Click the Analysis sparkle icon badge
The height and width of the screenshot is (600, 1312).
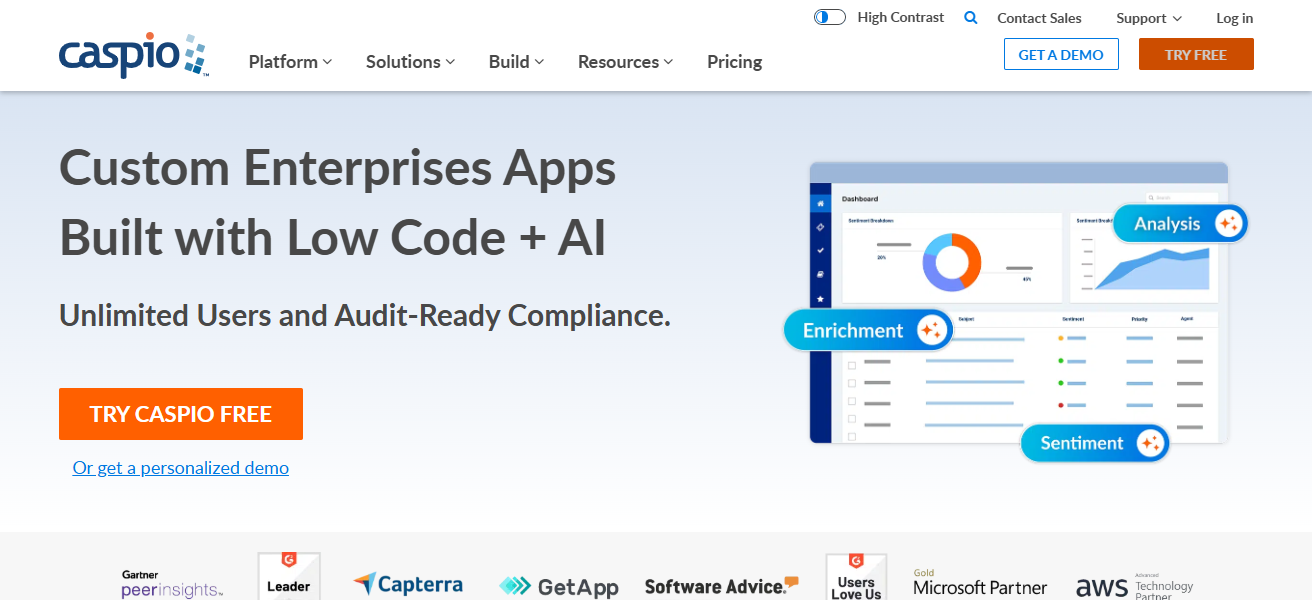[1227, 224]
